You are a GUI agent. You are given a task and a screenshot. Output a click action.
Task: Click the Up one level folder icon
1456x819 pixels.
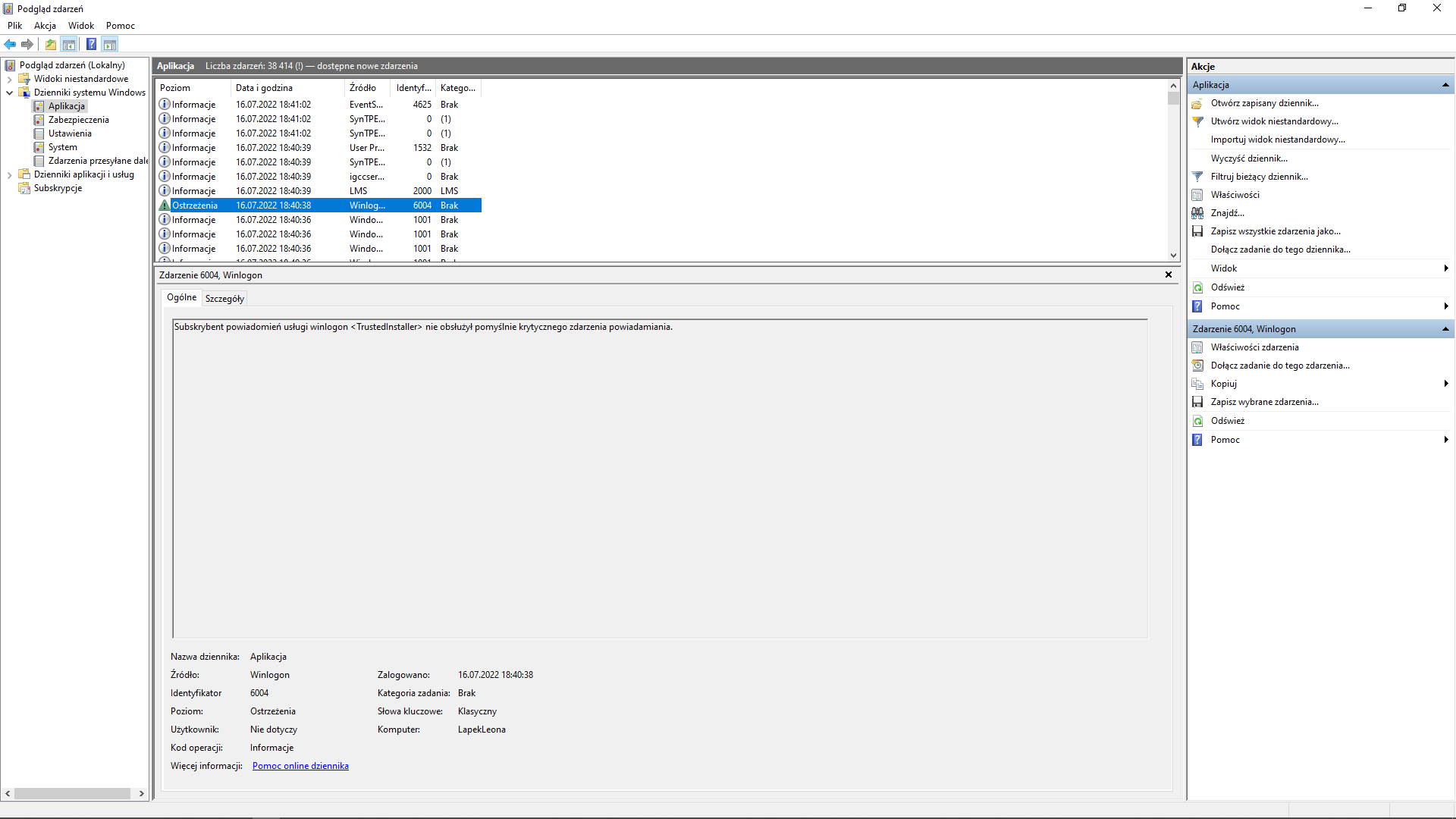(x=51, y=44)
